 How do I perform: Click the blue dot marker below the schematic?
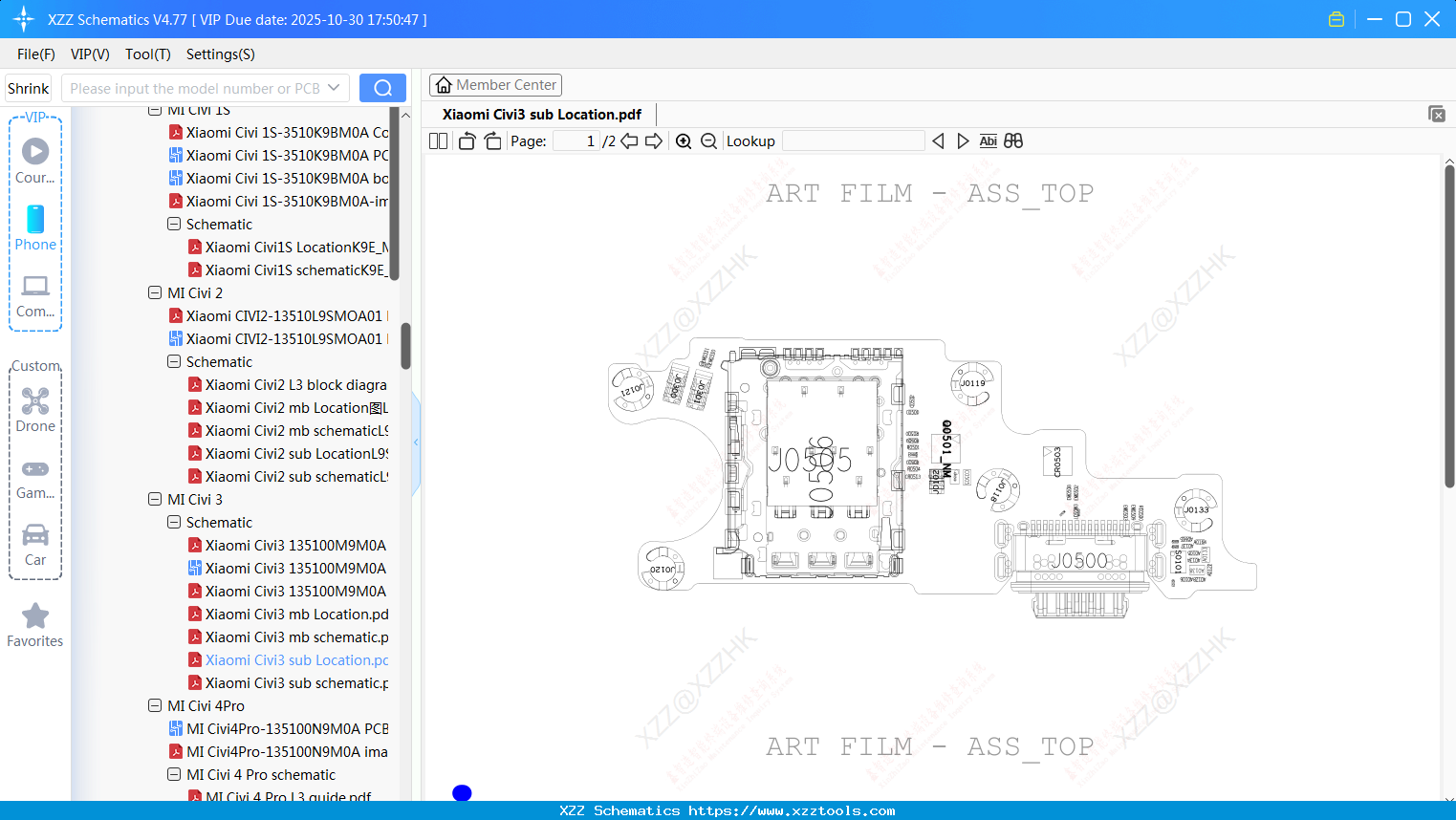[x=462, y=792]
